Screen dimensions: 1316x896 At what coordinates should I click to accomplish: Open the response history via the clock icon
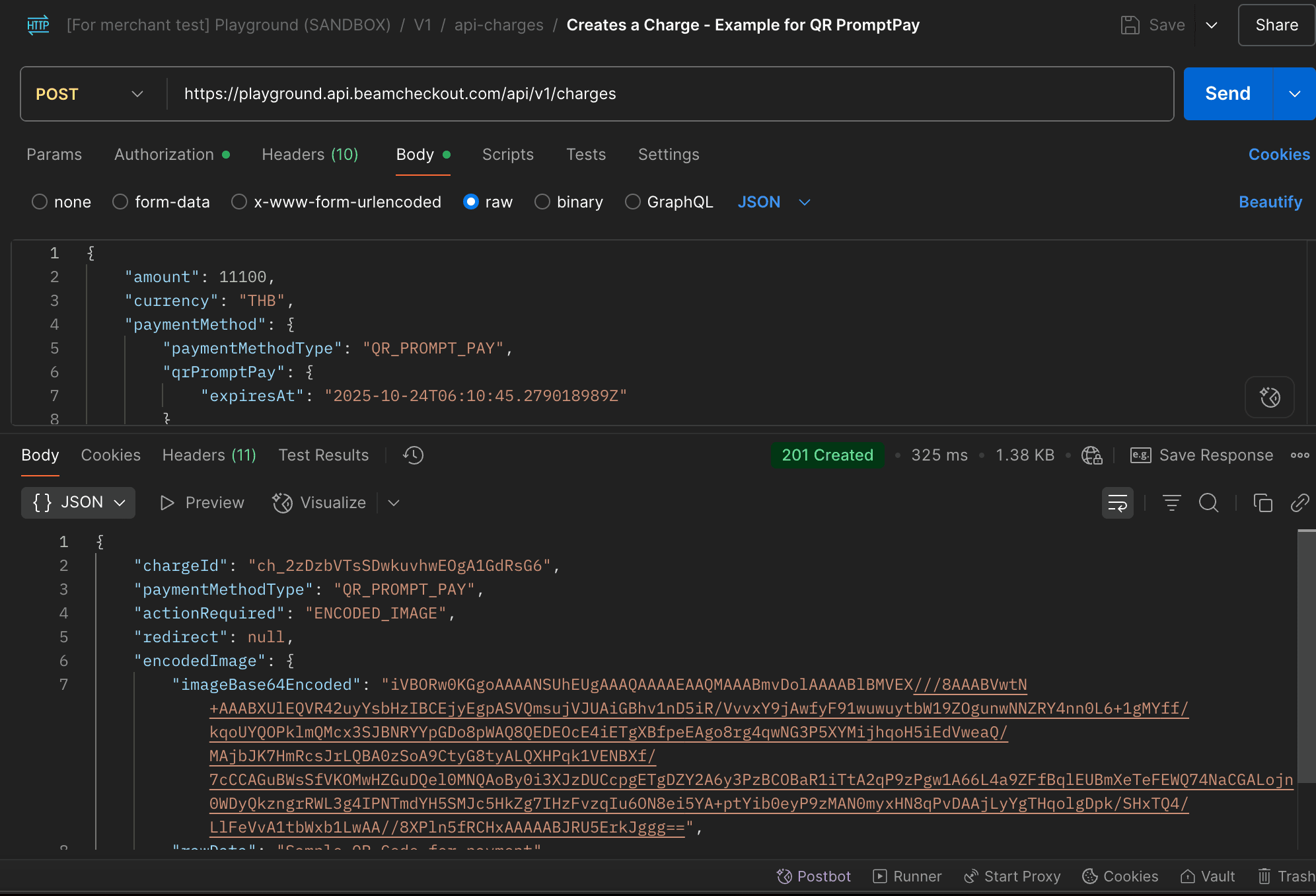tap(413, 455)
